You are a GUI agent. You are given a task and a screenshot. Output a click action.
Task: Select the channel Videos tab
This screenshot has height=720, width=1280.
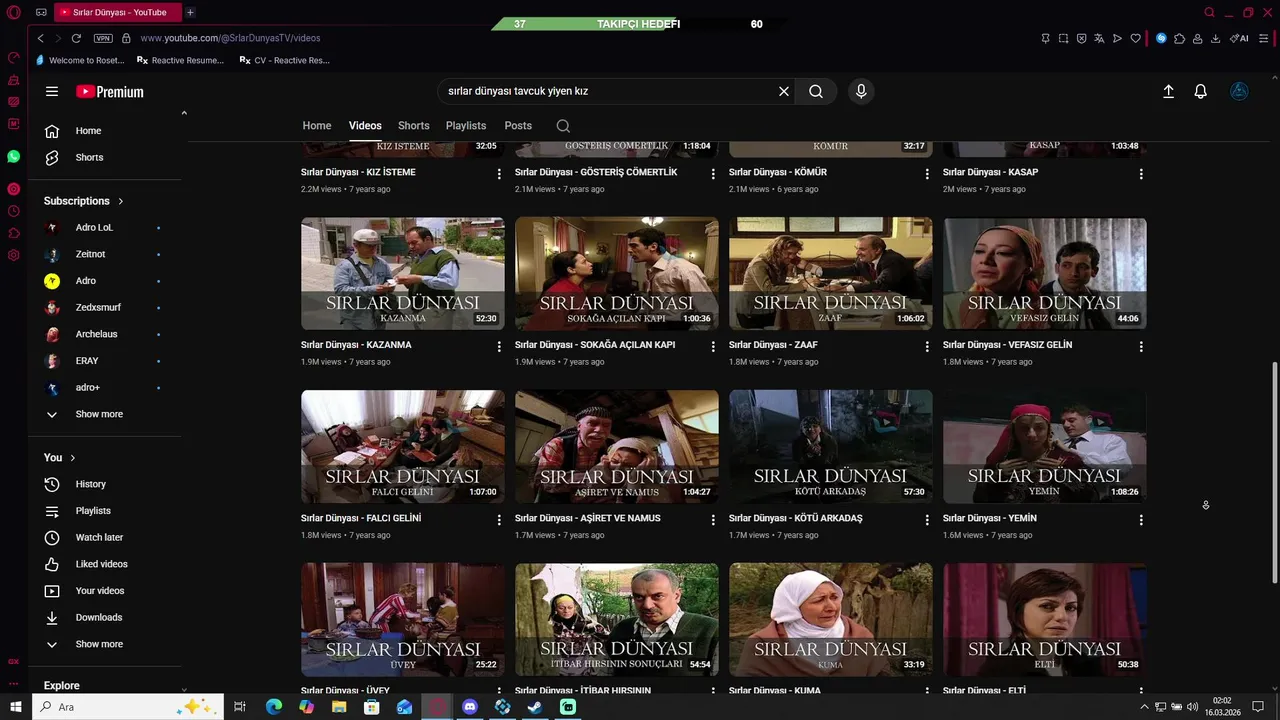point(365,126)
